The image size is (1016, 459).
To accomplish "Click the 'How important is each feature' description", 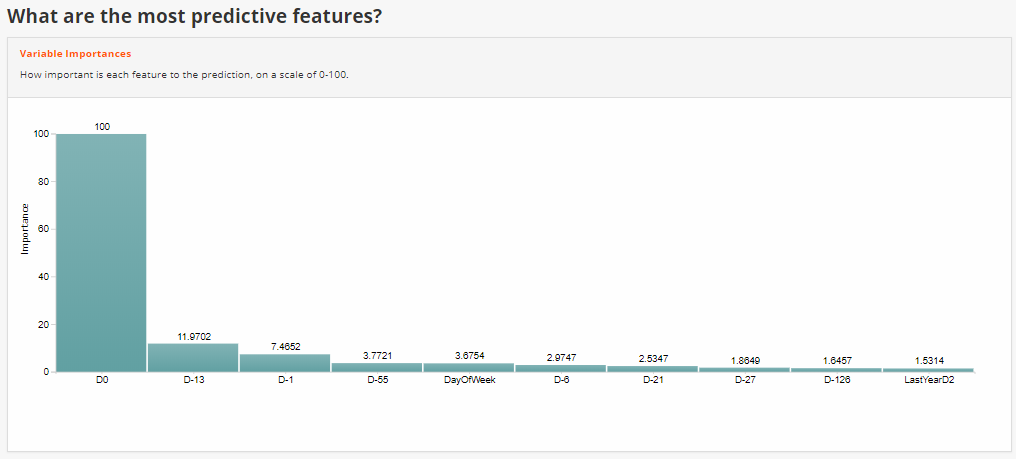I will tap(184, 76).
